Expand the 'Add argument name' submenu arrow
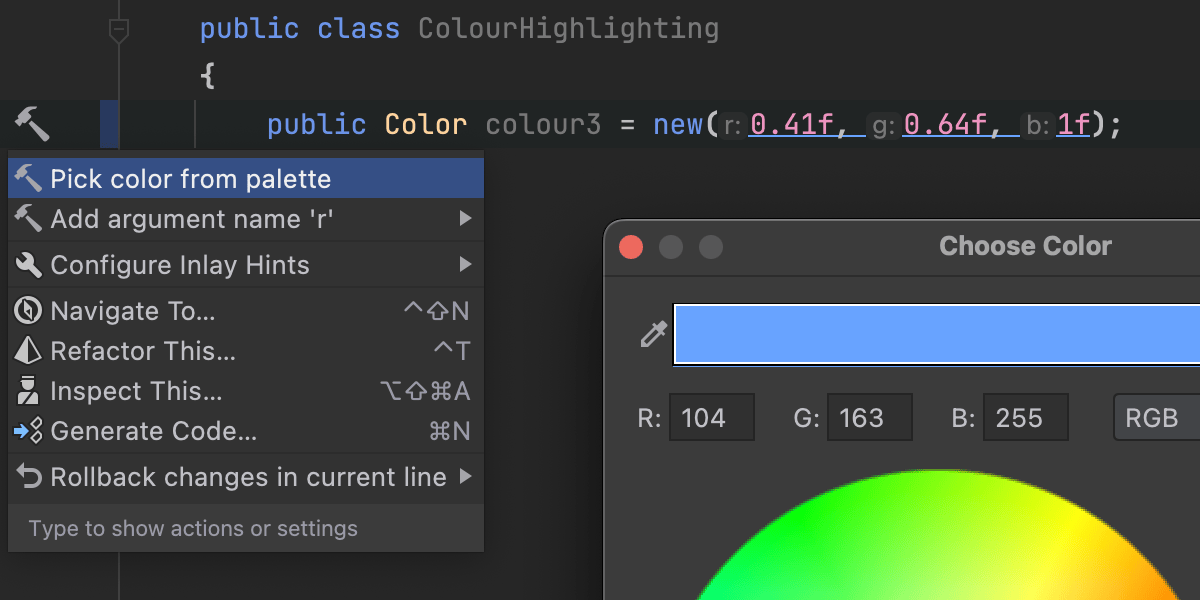This screenshot has width=1200, height=600. tap(465, 218)
